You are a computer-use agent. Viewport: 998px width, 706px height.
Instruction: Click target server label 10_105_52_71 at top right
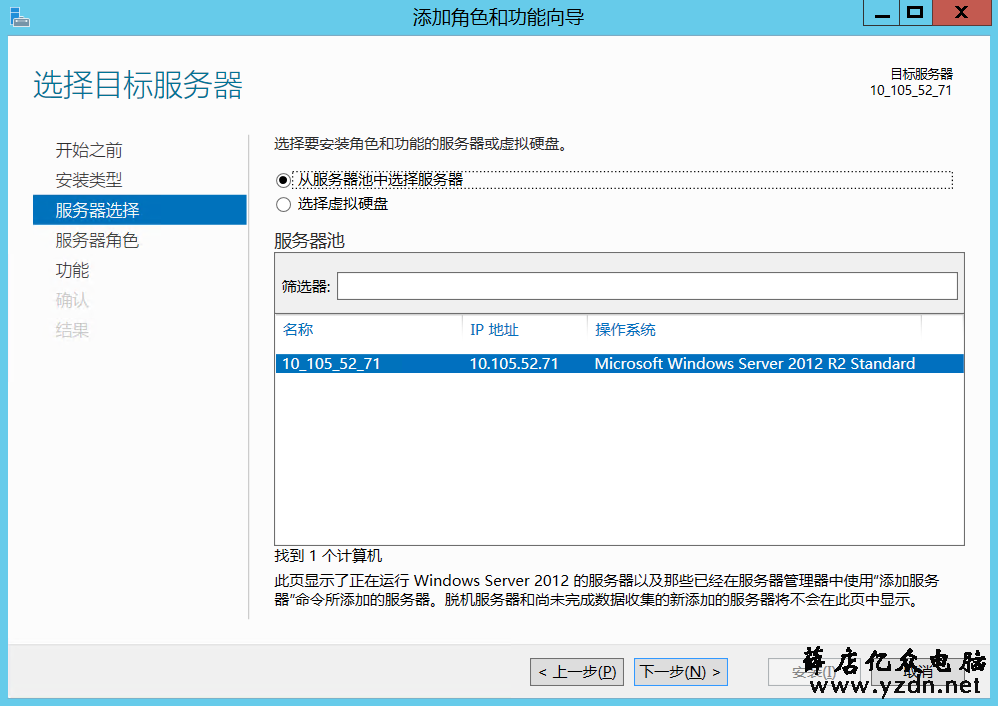(x=911, y=90)
